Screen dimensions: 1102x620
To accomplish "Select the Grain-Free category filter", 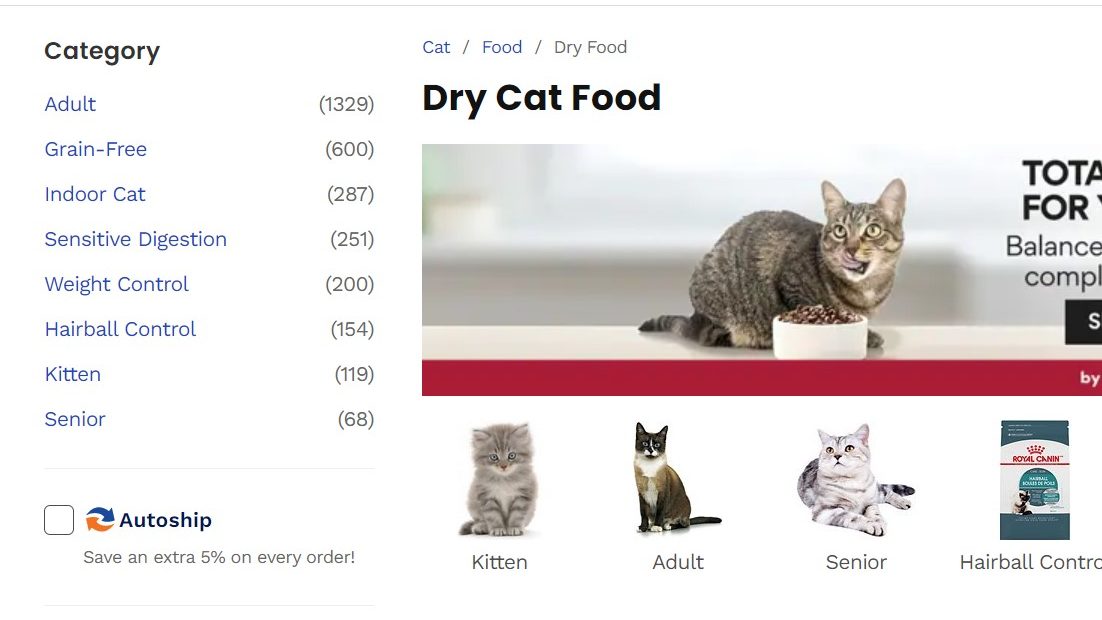I will click(x=96, y=149).
